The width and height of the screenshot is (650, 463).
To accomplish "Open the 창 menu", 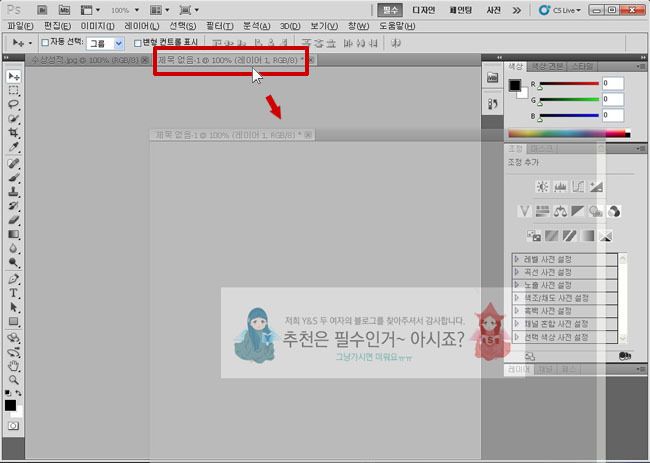I will [358, 26].
